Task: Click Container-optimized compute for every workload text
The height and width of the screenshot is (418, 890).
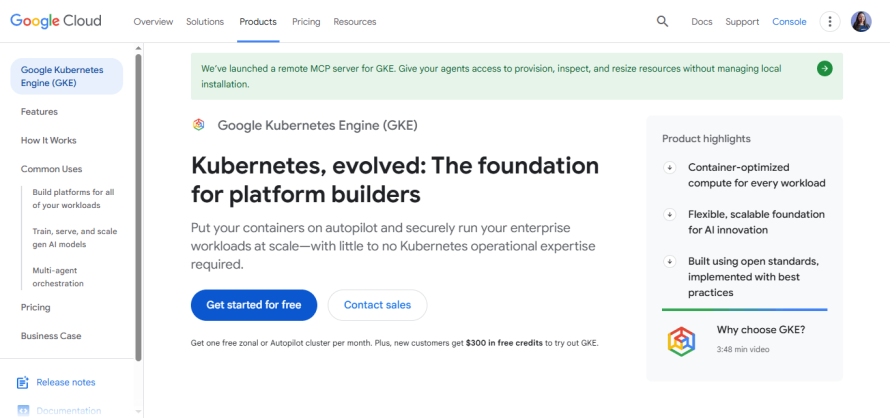Action: point(757,175)
